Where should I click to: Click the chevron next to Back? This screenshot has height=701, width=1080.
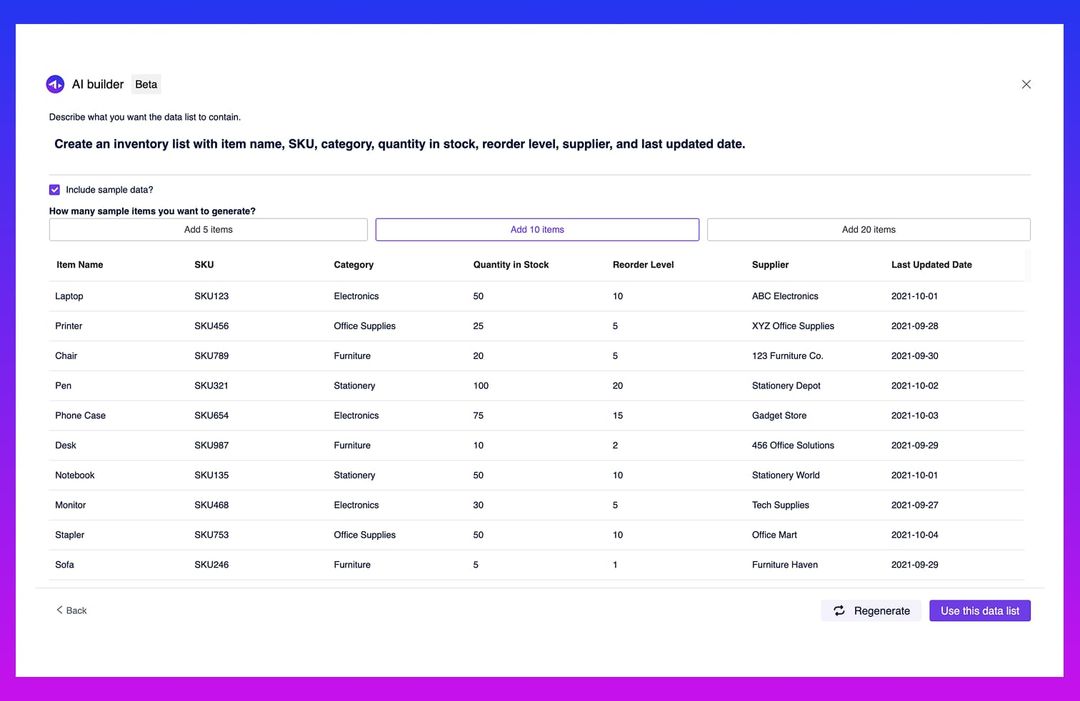point(58,609)
